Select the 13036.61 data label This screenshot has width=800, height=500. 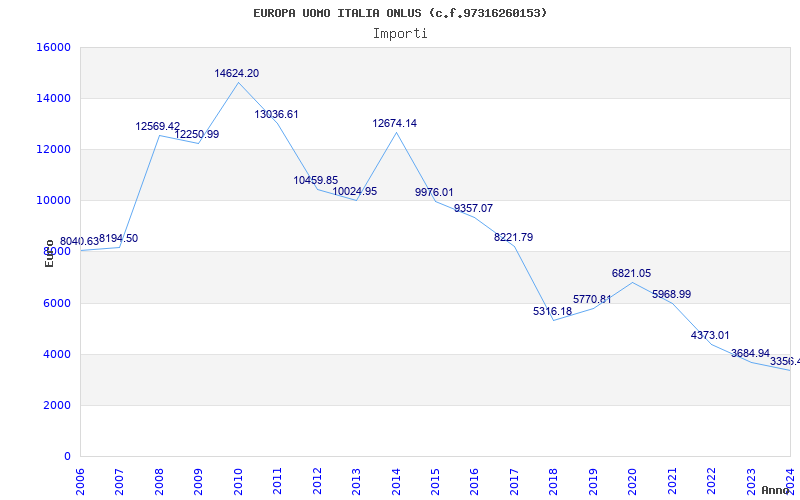(276, 114)
